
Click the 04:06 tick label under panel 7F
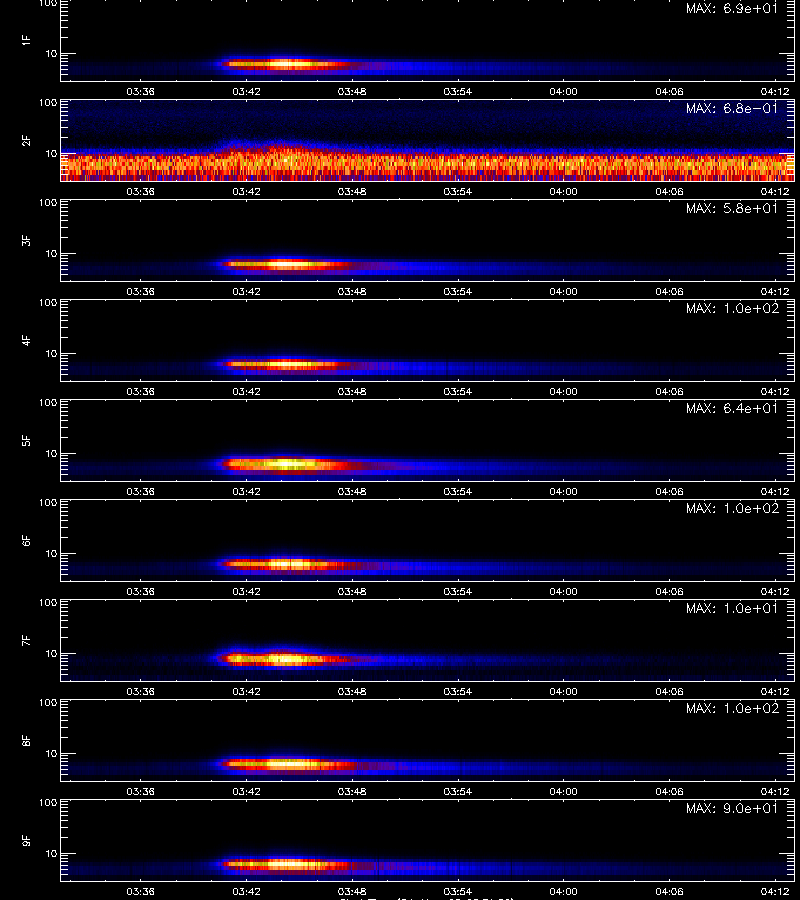pos(669,692)
